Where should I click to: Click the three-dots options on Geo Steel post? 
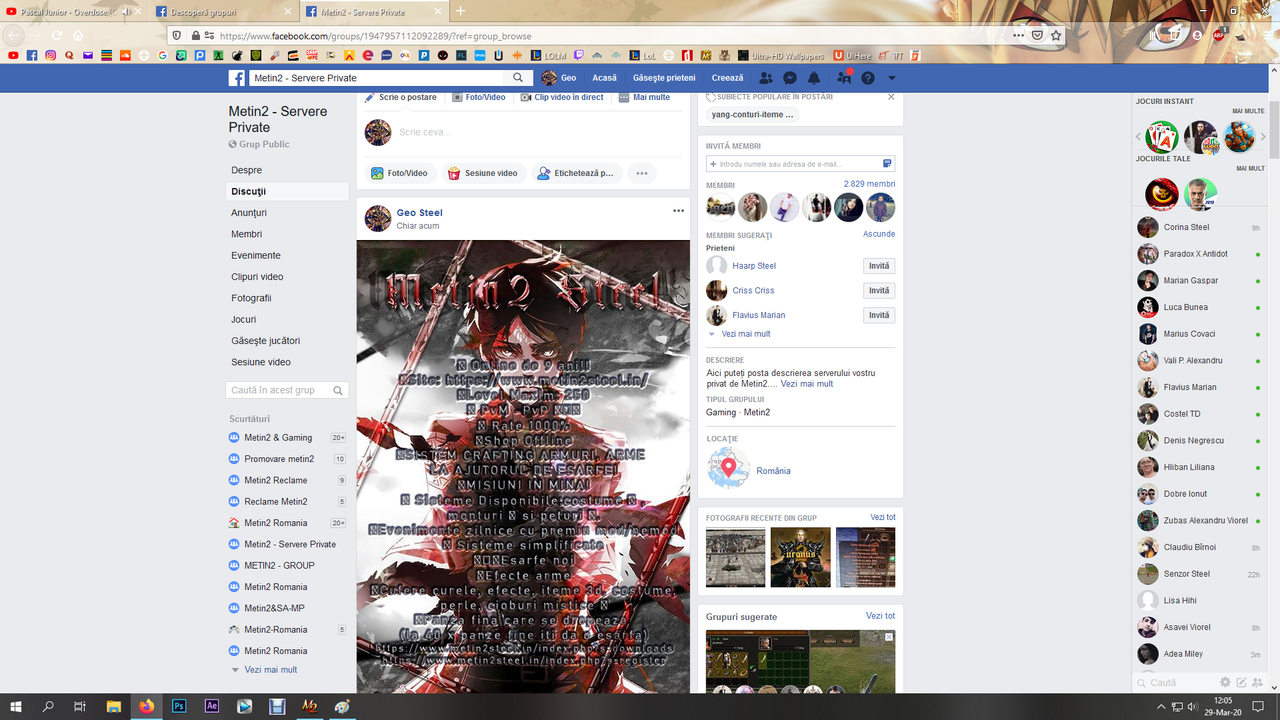678,211
